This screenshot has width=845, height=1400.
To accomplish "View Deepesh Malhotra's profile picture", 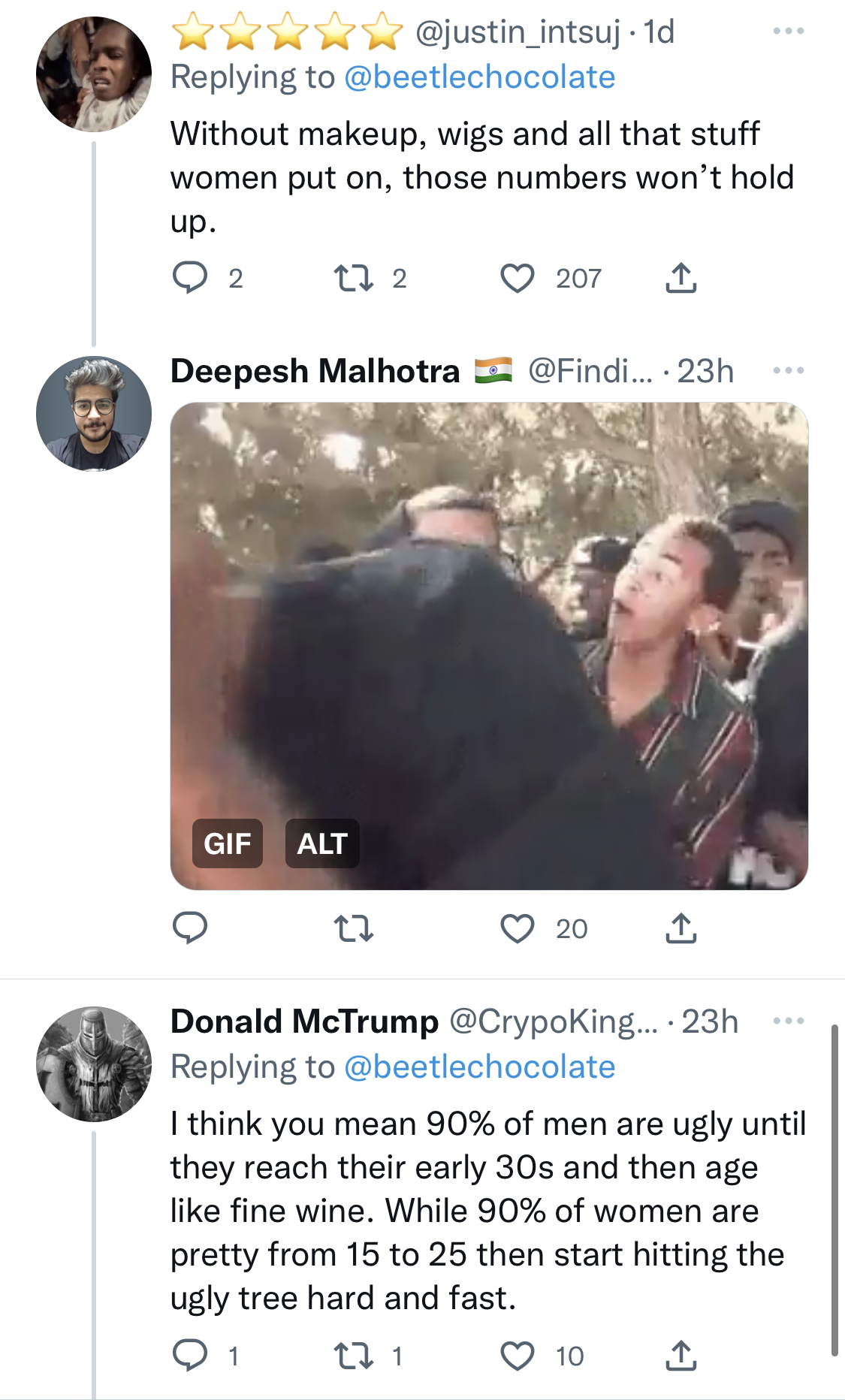I will 94,413.
